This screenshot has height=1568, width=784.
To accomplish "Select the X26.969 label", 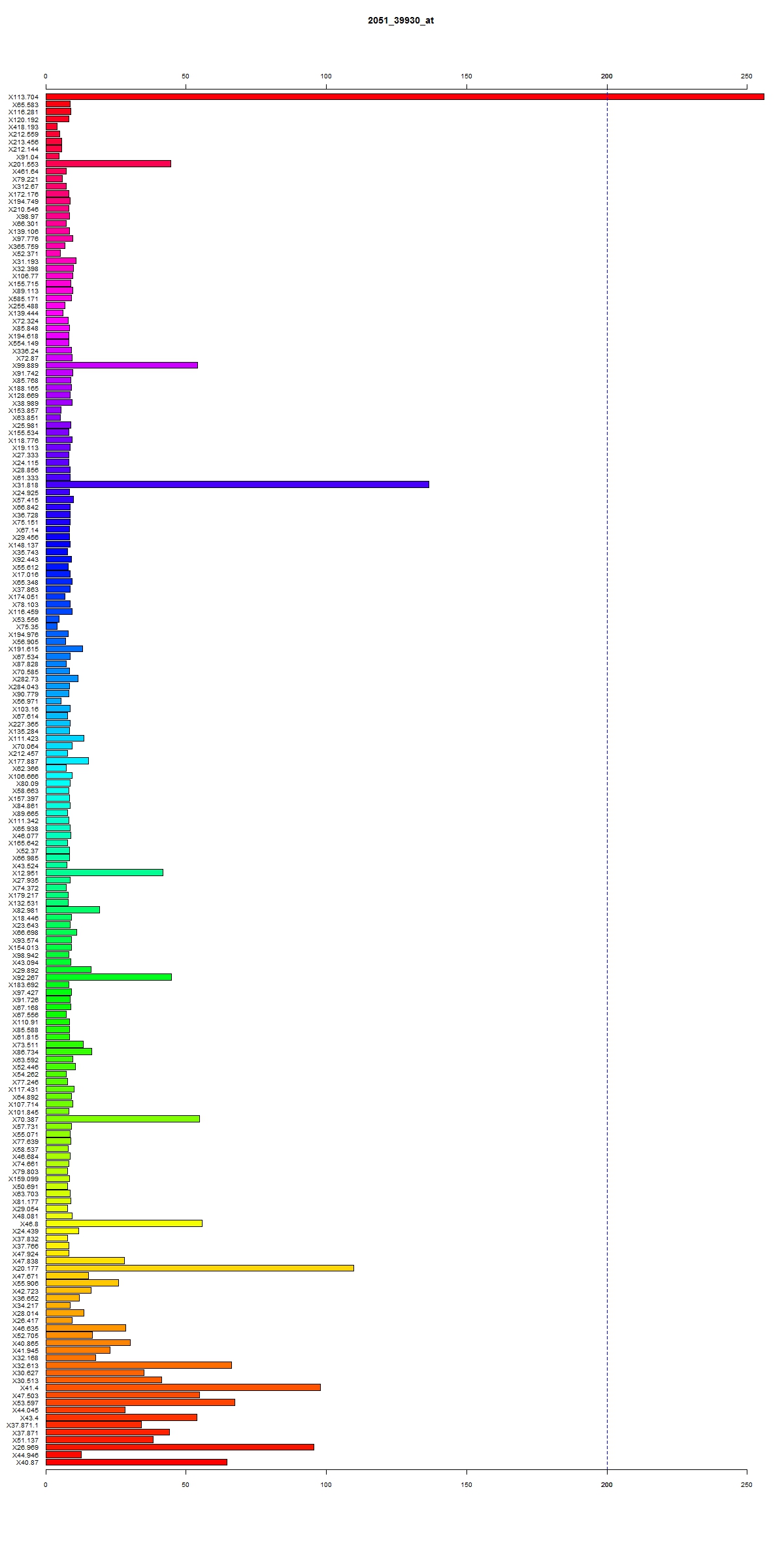I will point(25,1447).
